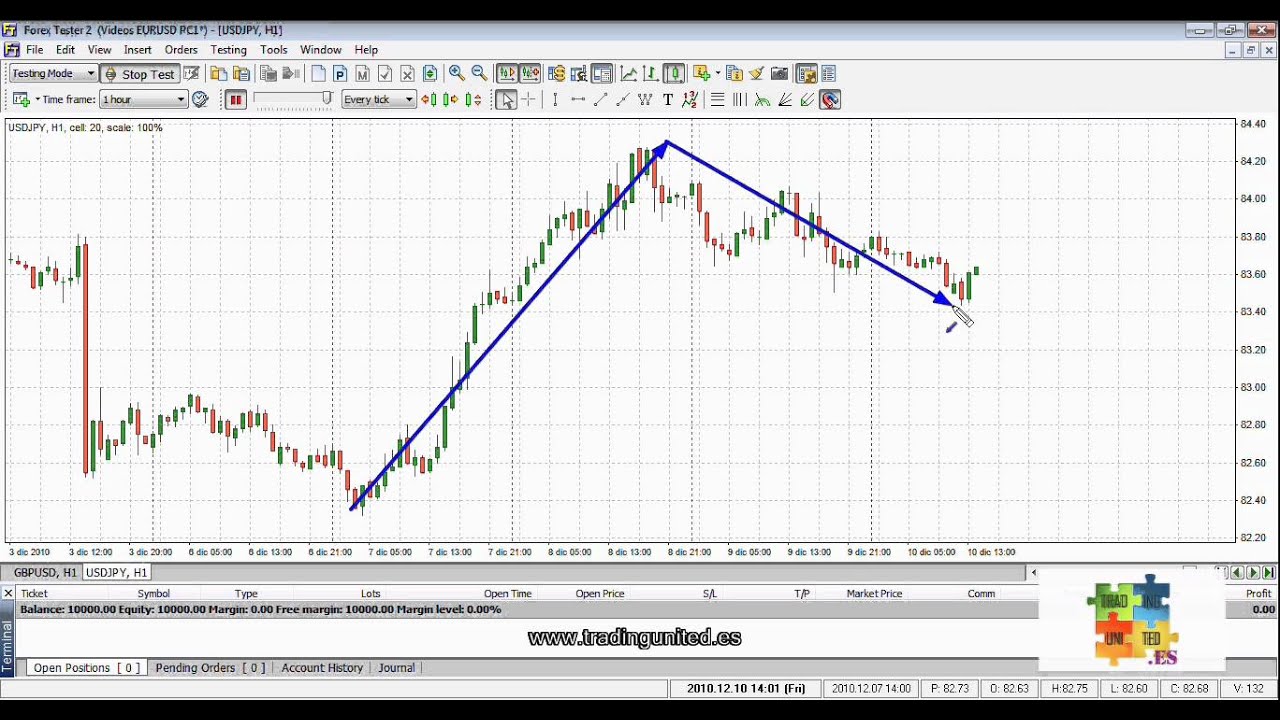Viewport: 1280px width, 720px height.
Task: Step forward one bar icon
Action: pos(451,99)
